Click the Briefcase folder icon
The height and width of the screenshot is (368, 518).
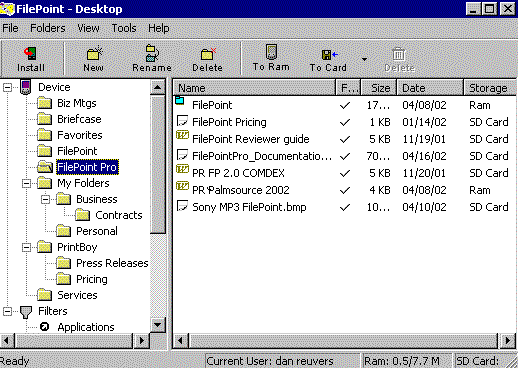click(44, 119)
